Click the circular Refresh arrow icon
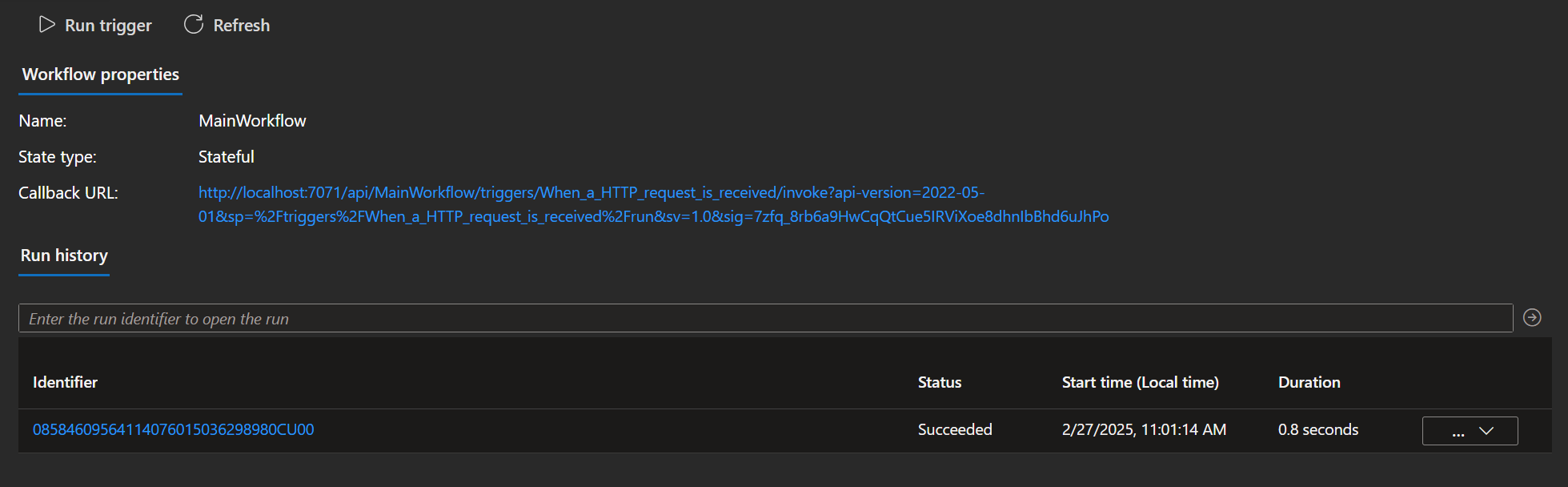This screenshot has height=487, width=1568. (194, 25)
